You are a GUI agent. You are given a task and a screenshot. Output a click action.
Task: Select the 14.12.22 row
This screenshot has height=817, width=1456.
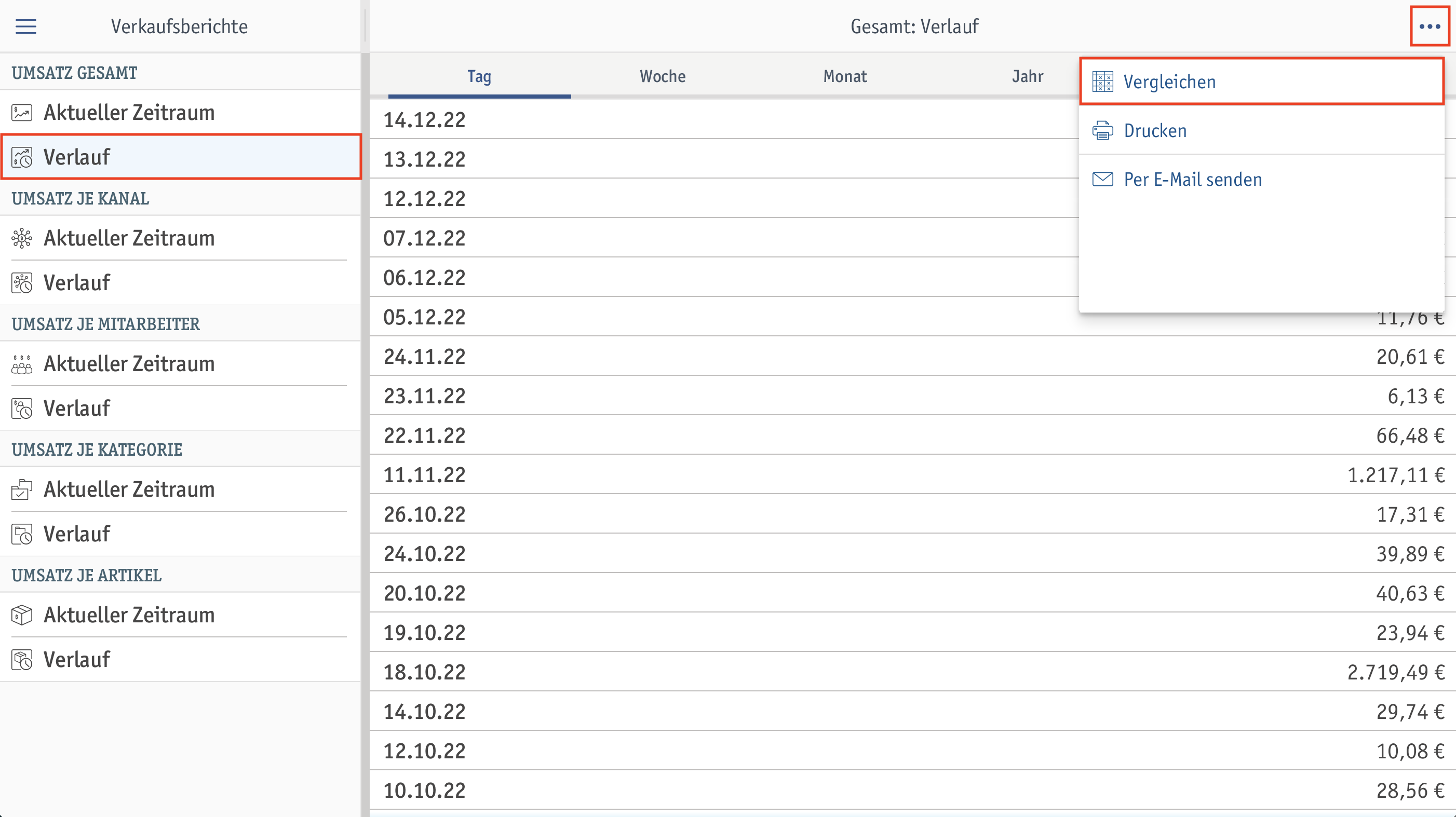[x=724, y=120]
